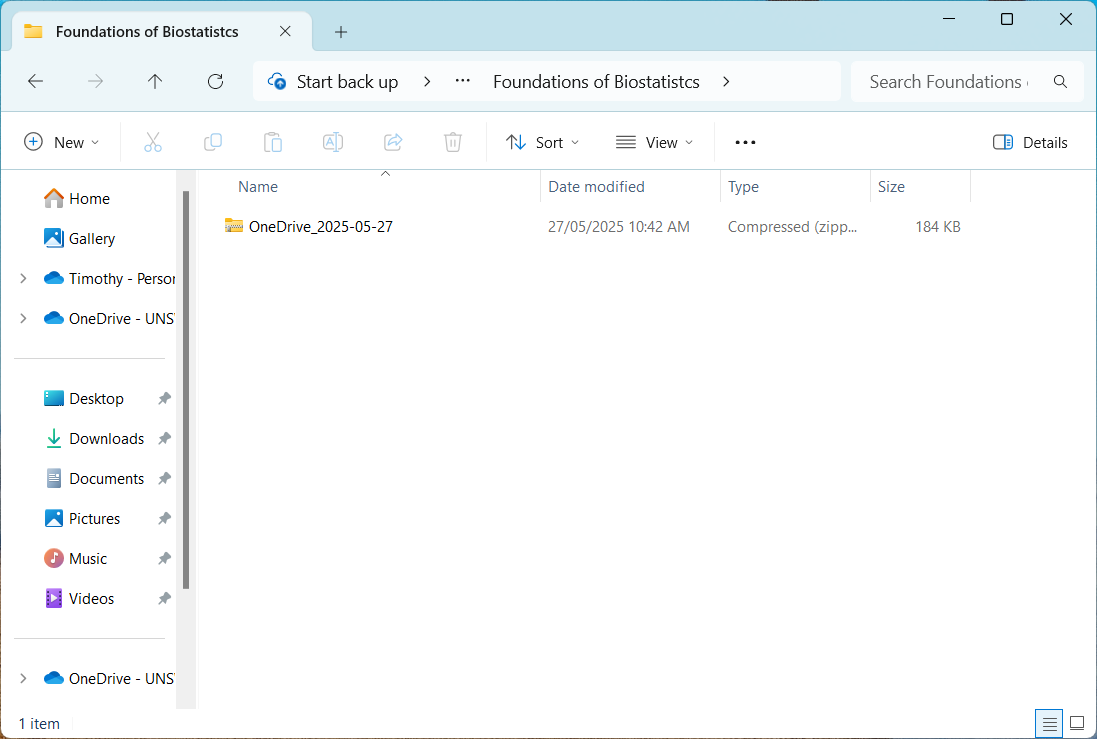Open the New item dropdown
This screenshot has width=1097, height=739.
pyautogui.click(x=62, y=142)
